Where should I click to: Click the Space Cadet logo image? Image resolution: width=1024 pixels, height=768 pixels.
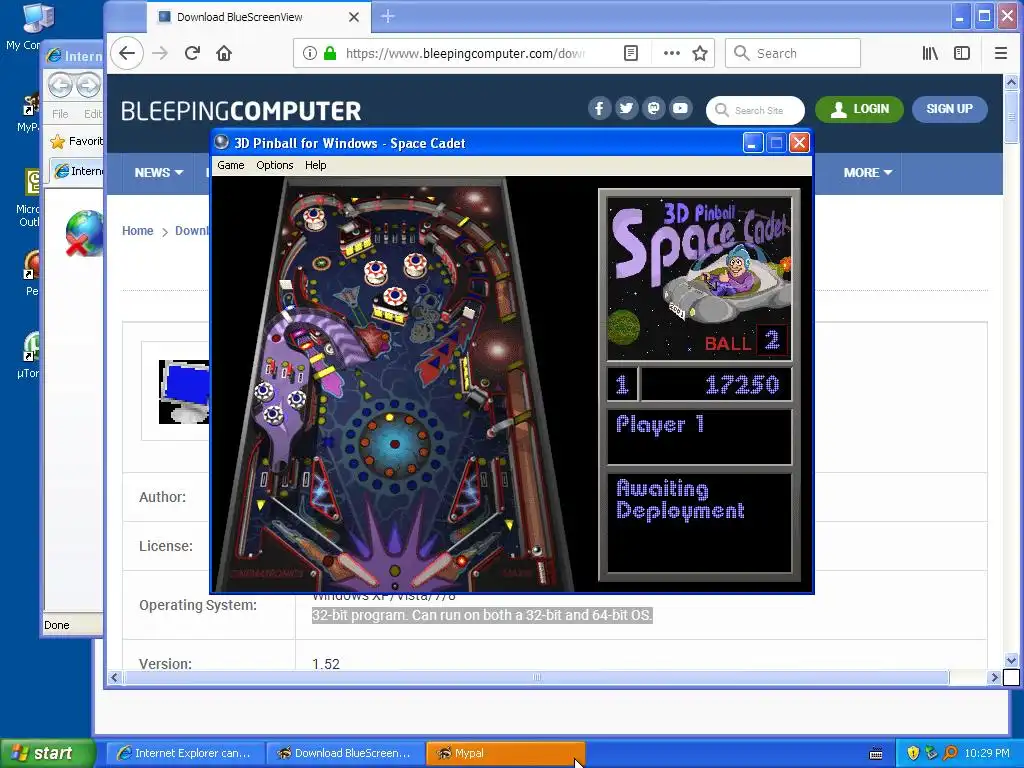point(699,279)
